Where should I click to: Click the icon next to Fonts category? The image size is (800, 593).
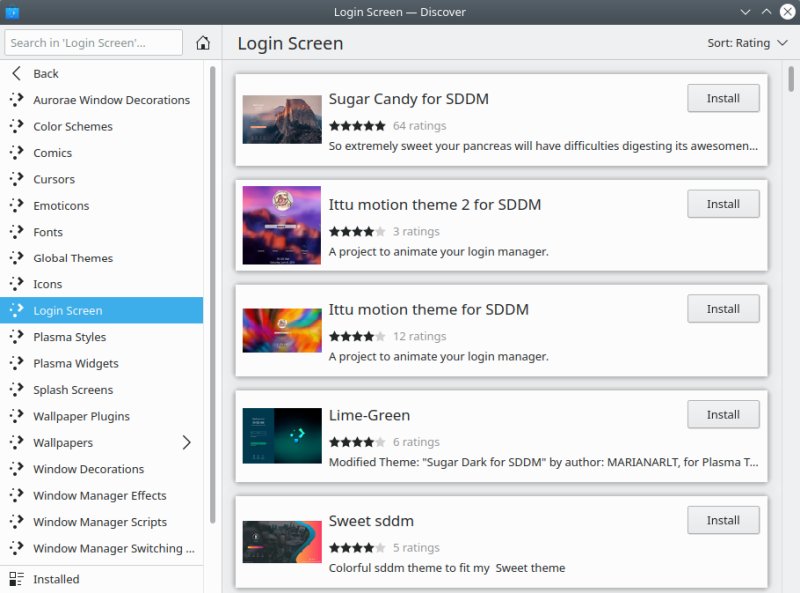click(16, 232)
